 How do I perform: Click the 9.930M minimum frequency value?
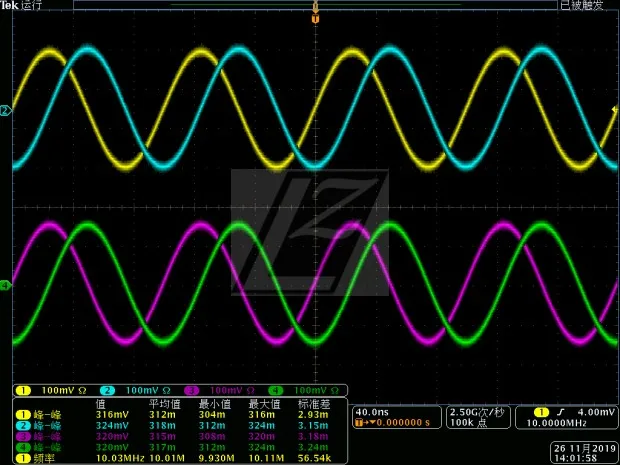pos(216,459)
